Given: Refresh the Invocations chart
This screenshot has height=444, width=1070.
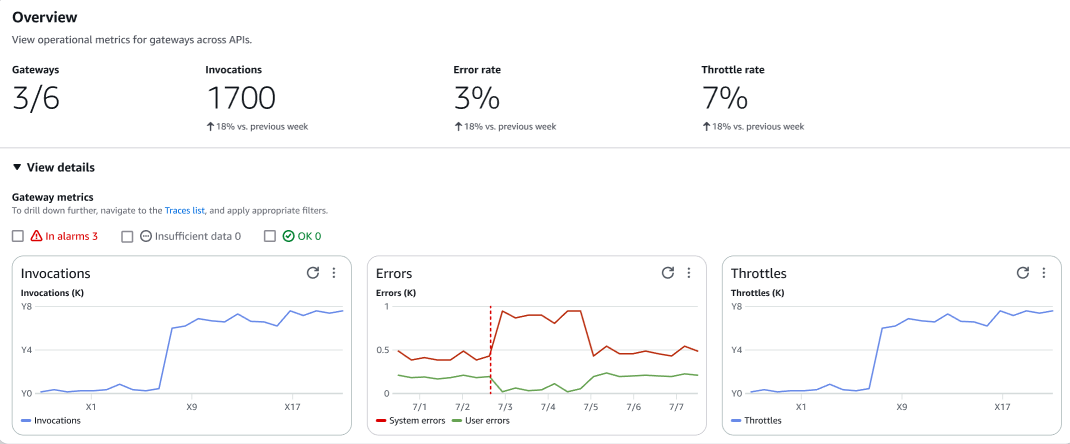Looking at the screenshot, I should tap(313, 273).
